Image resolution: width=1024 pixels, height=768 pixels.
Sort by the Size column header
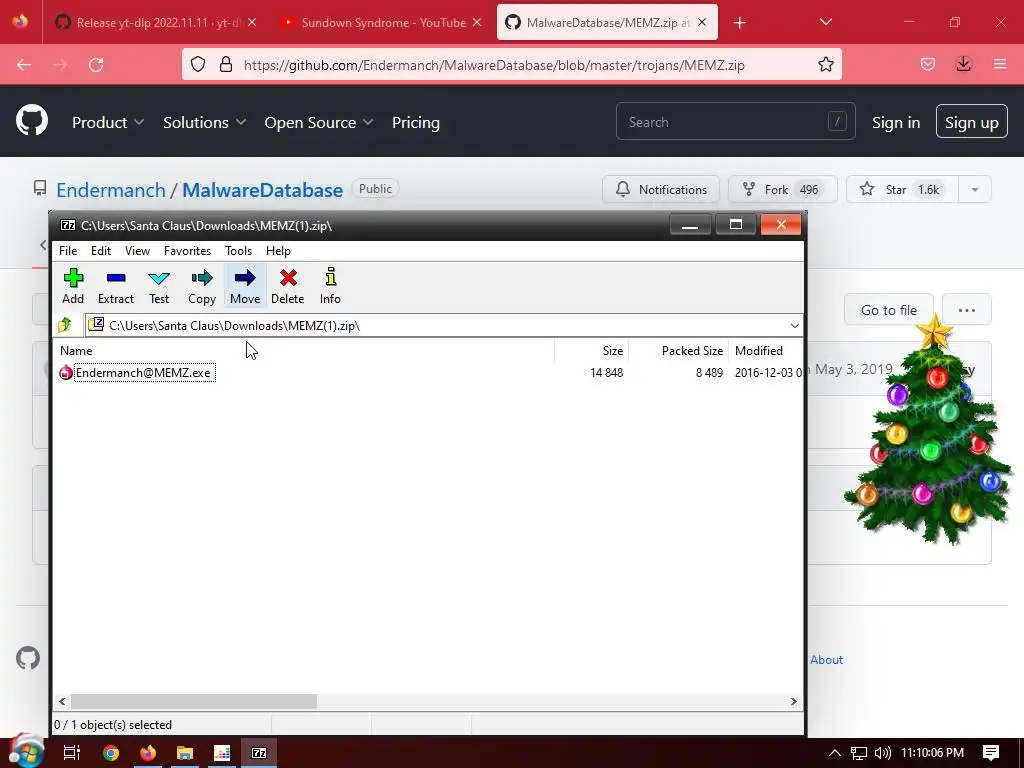point(592,351)
